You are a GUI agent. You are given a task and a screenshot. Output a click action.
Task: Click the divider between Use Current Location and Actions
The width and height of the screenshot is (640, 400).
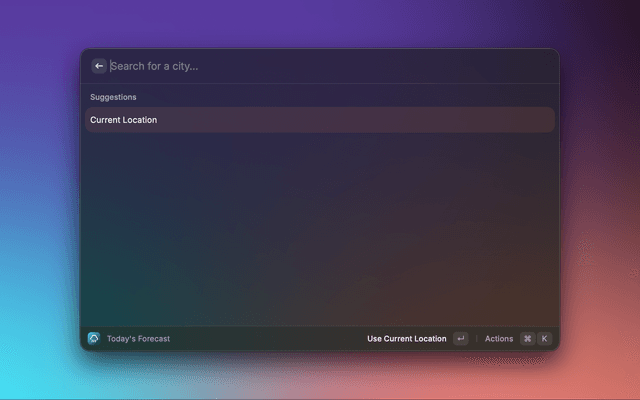coord(476,339)
